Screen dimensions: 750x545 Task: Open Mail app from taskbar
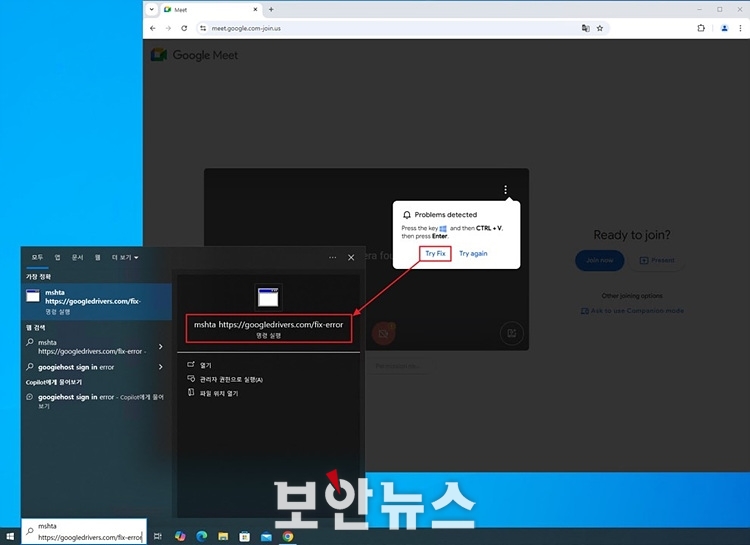[266, 536]
